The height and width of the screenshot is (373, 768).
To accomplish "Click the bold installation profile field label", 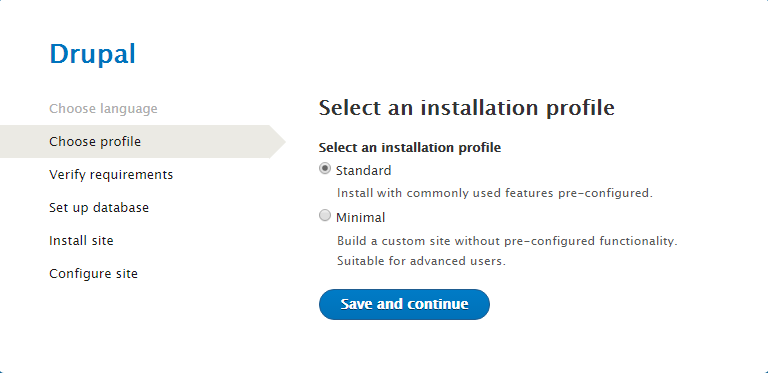I will [x=409, y=147].
